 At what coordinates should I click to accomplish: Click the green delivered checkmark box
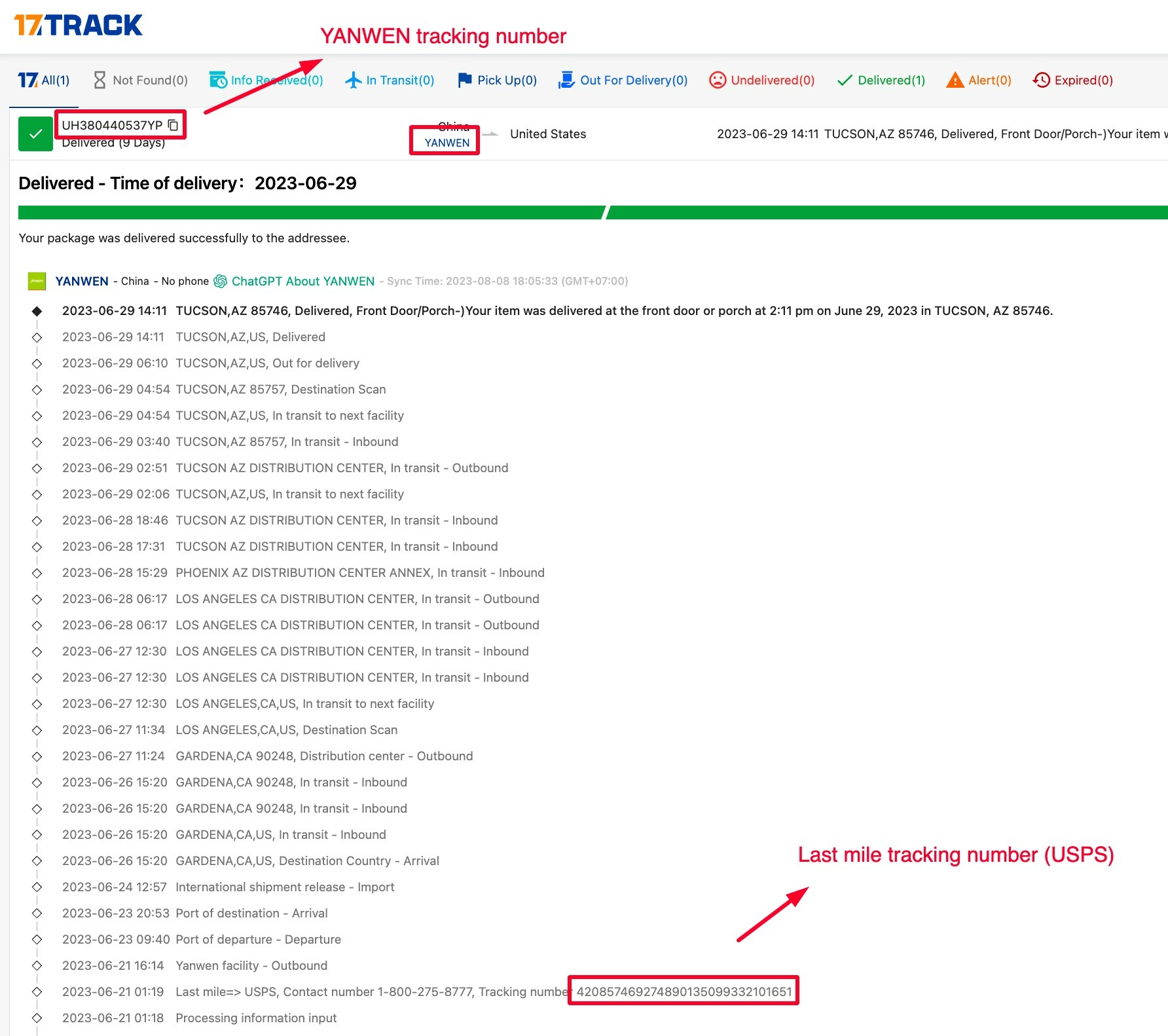[x=35, y=134]
